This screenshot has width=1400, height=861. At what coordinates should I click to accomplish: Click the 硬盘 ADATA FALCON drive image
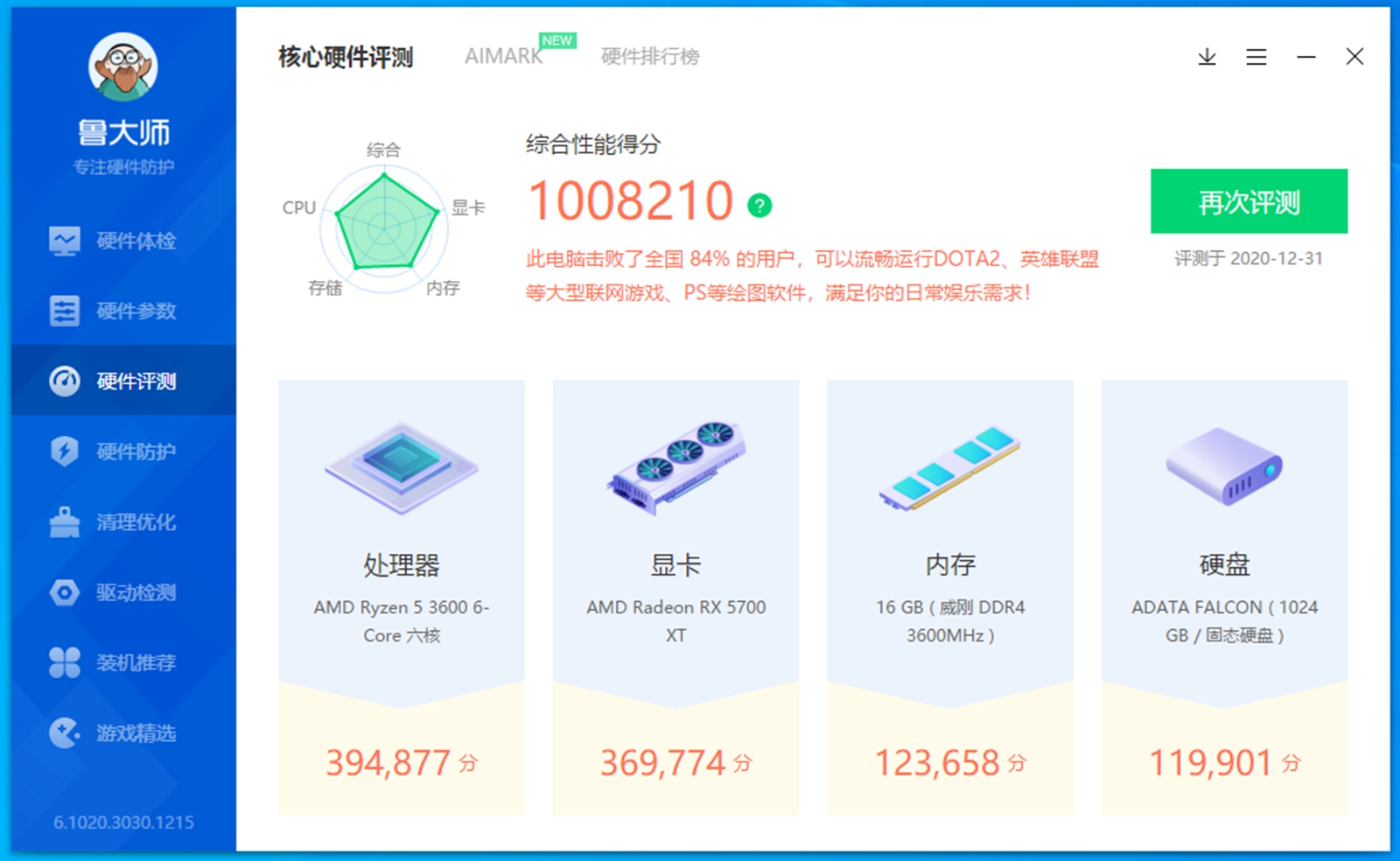pyautogui.click(x=1224, y=467)
